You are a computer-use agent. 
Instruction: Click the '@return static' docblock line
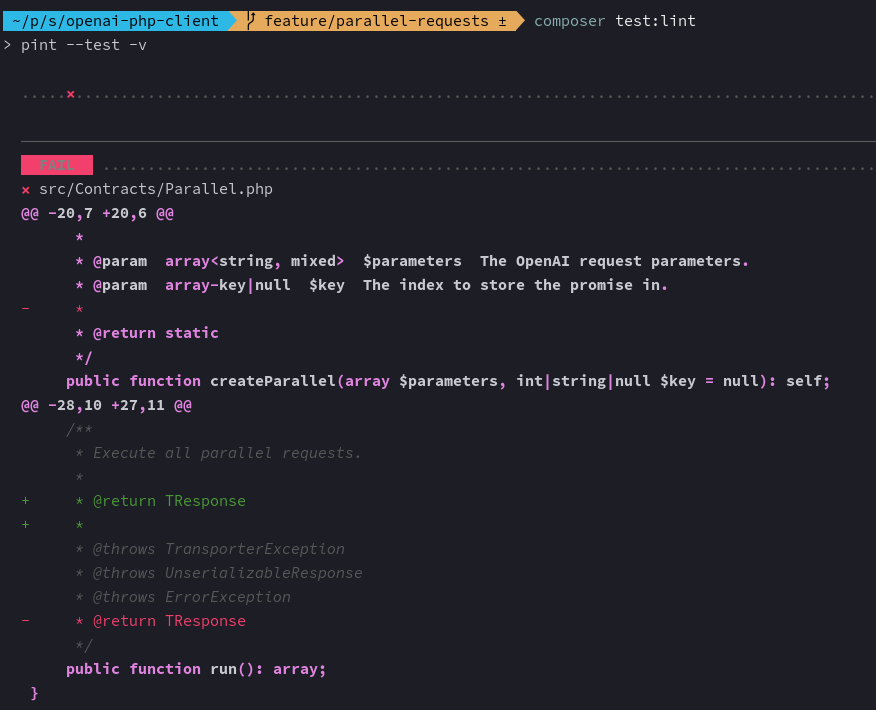coord(147,333)
